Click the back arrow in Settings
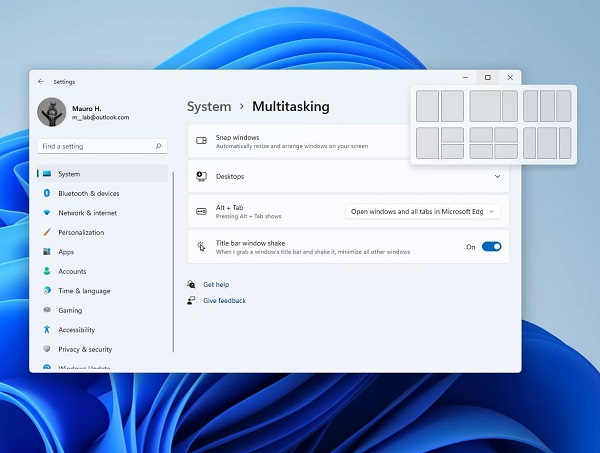The height and width of the screenshot is (453, 600). [41, 81]
